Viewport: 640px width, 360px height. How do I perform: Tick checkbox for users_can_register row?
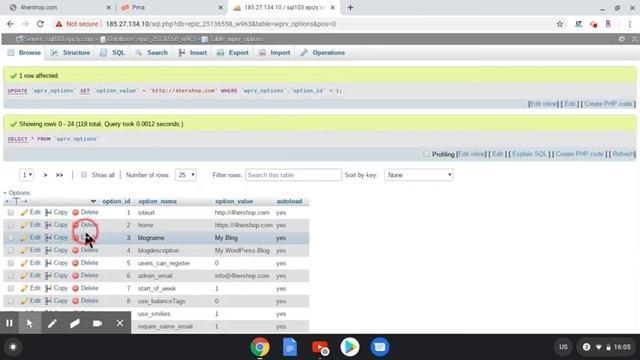point(11,263)
